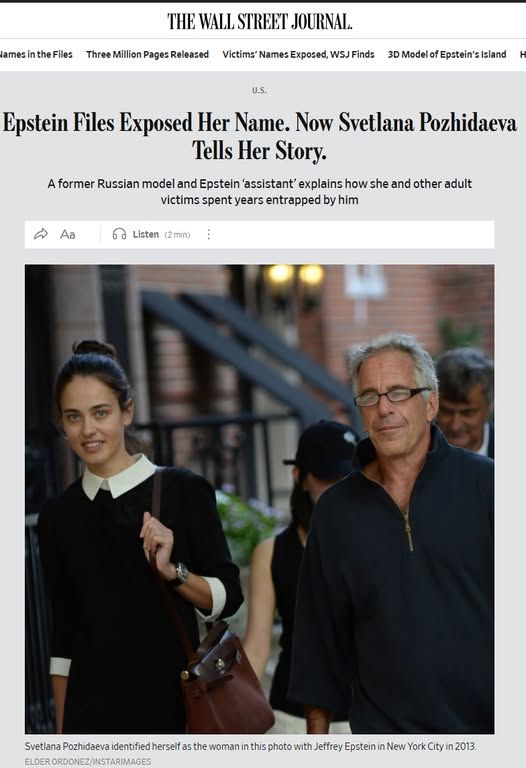This screenshot has width=526, height=768.
Task: Play the article via Listen label
Action: (x=145, y=234)
